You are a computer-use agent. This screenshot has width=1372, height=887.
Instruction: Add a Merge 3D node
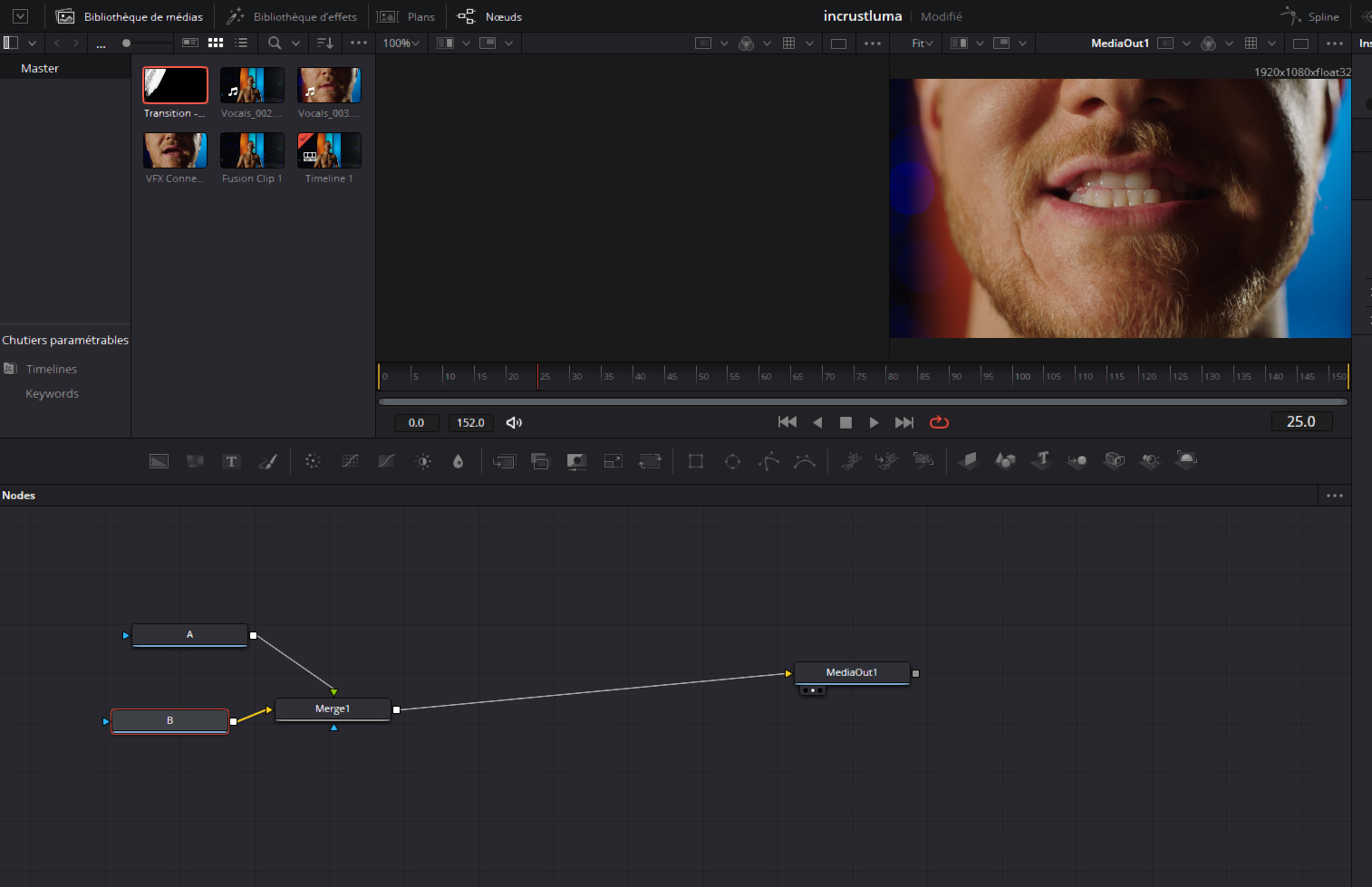[1077, 460]
